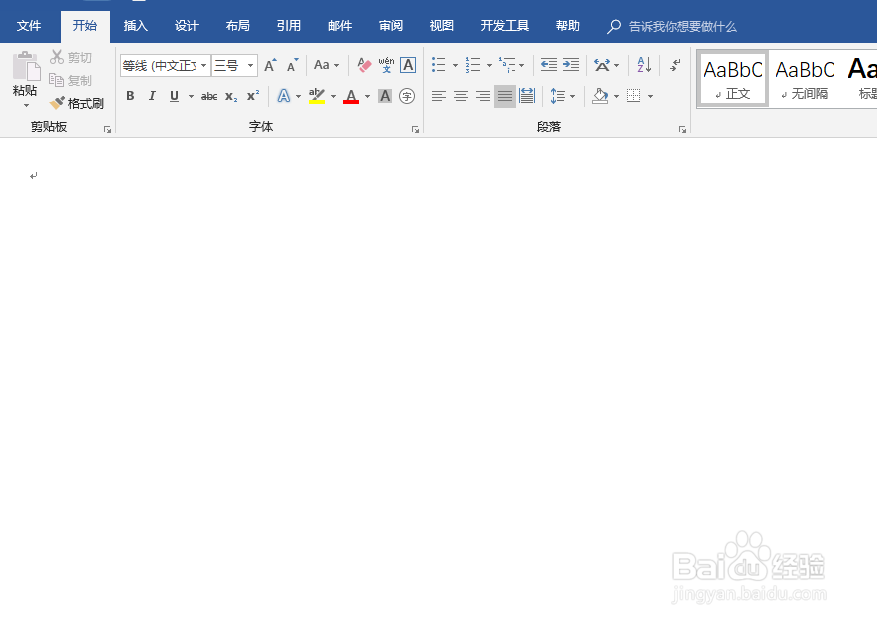The image size is (877, 625).
Task: Switch to the Review (审阅) tab
Action: point(390,26)
